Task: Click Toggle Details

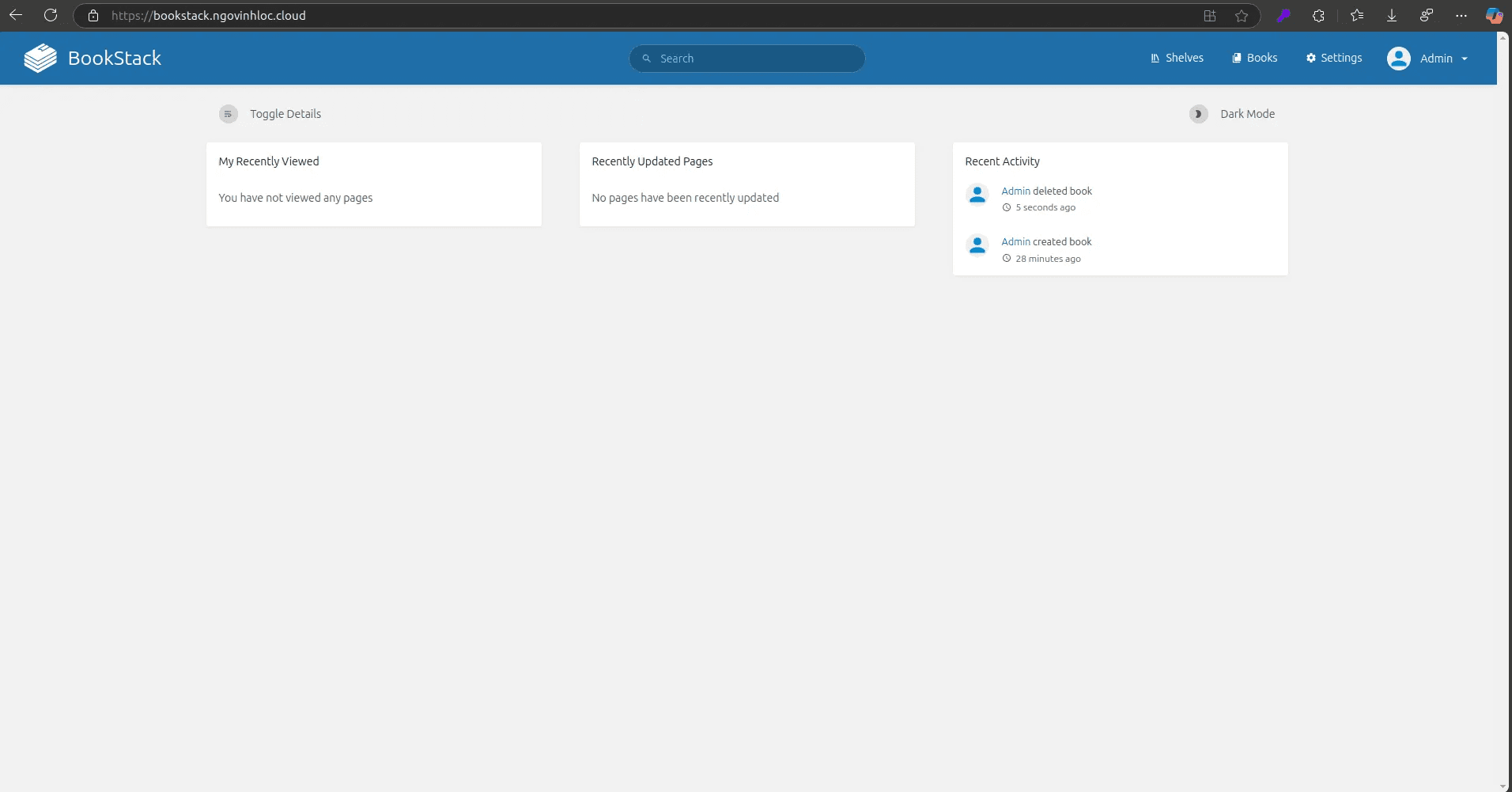Action: click(285, 114)
